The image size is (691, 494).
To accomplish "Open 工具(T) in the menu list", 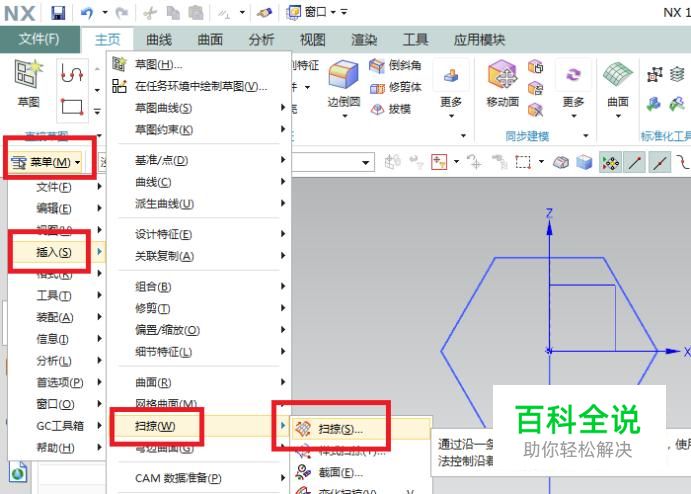I will point(56,295).
